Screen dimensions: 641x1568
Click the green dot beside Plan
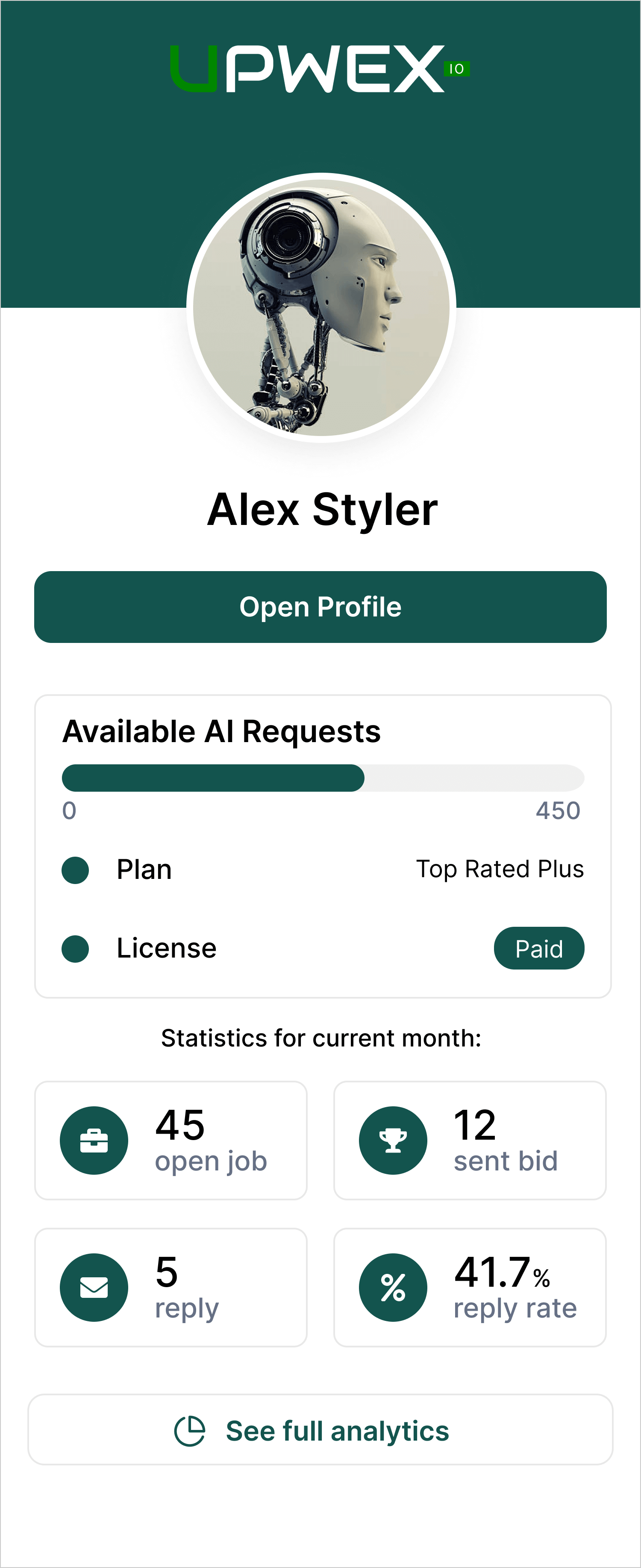[76, 870]
